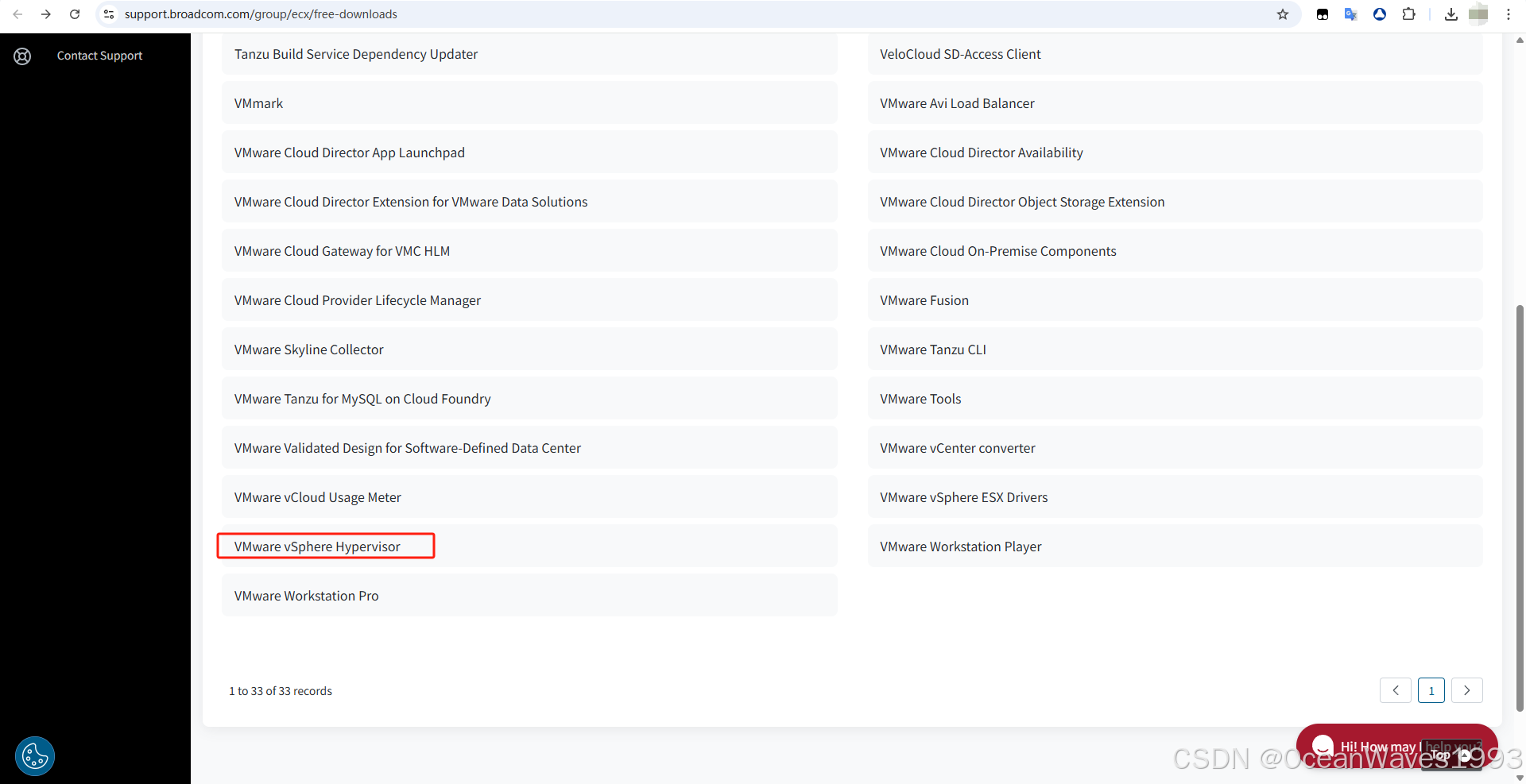Open VMware Workstation Pro
This screenshot has height=784, width=1526.
click(529, 596)
